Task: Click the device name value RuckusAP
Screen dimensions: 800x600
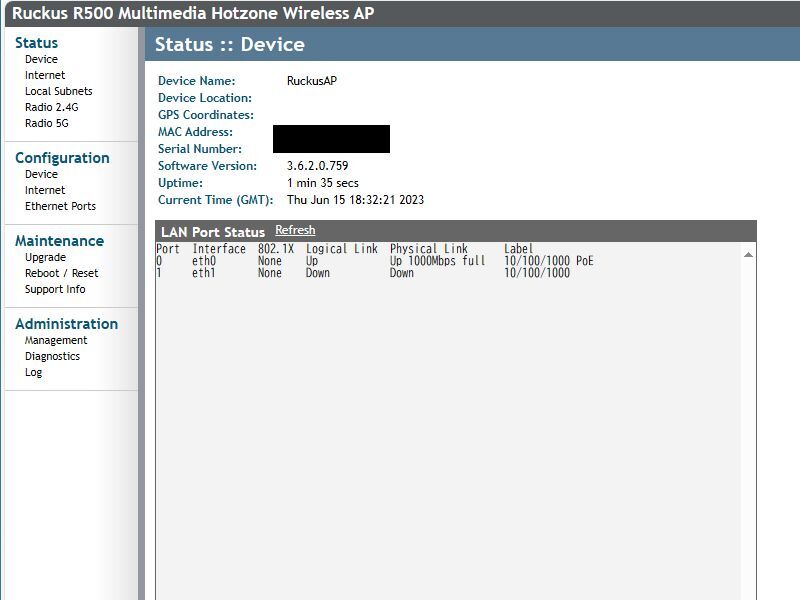Action: coord(312,81)
